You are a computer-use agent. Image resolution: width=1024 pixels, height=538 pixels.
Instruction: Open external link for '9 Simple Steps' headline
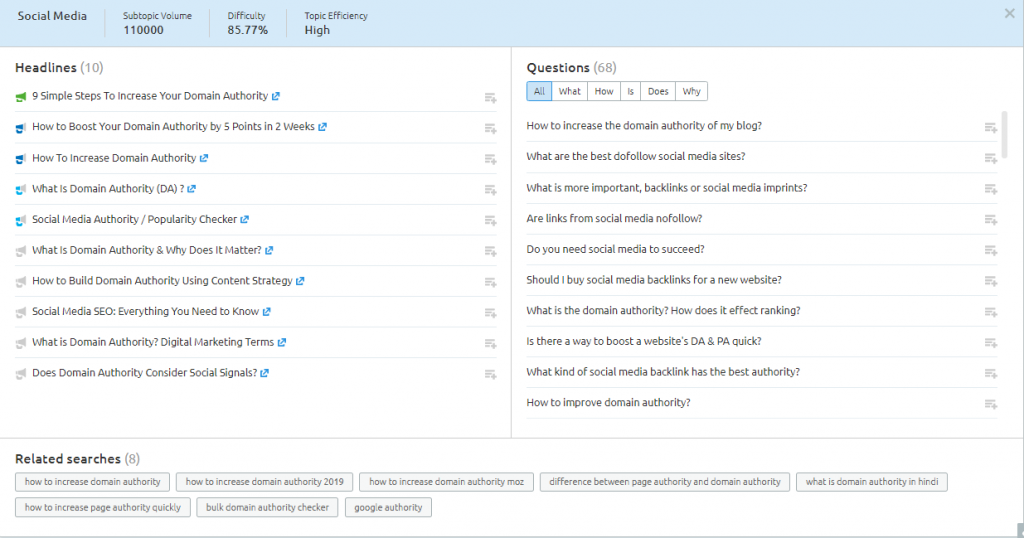click(x=276, y=96)
